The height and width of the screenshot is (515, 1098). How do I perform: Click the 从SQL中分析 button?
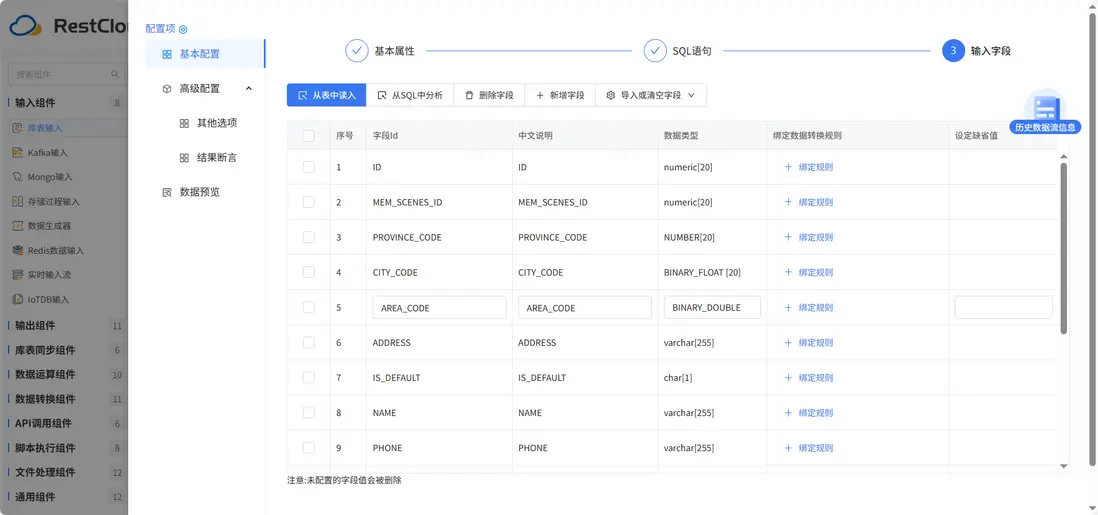pos(410,95)
